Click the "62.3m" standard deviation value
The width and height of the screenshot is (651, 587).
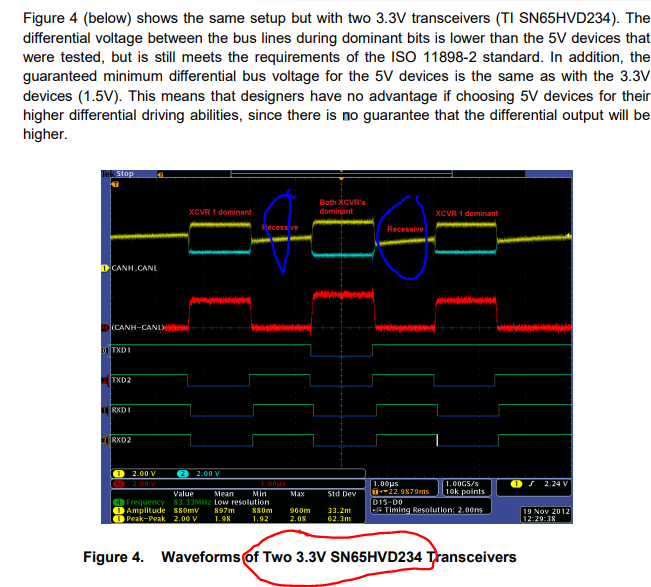point(339,519)
